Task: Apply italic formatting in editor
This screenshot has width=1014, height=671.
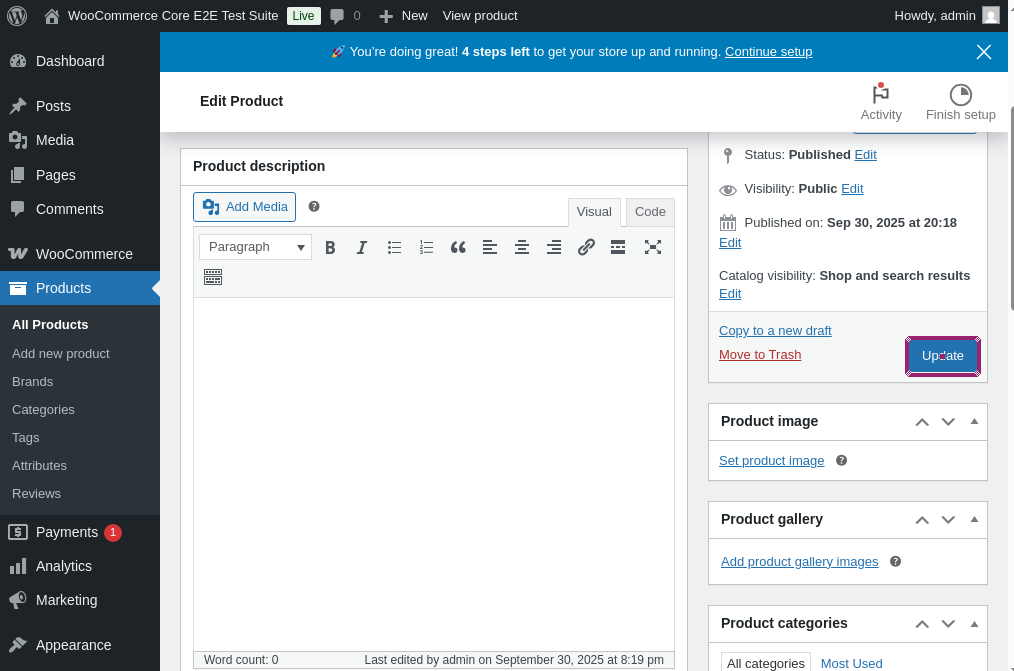Action: coord(362,247)
